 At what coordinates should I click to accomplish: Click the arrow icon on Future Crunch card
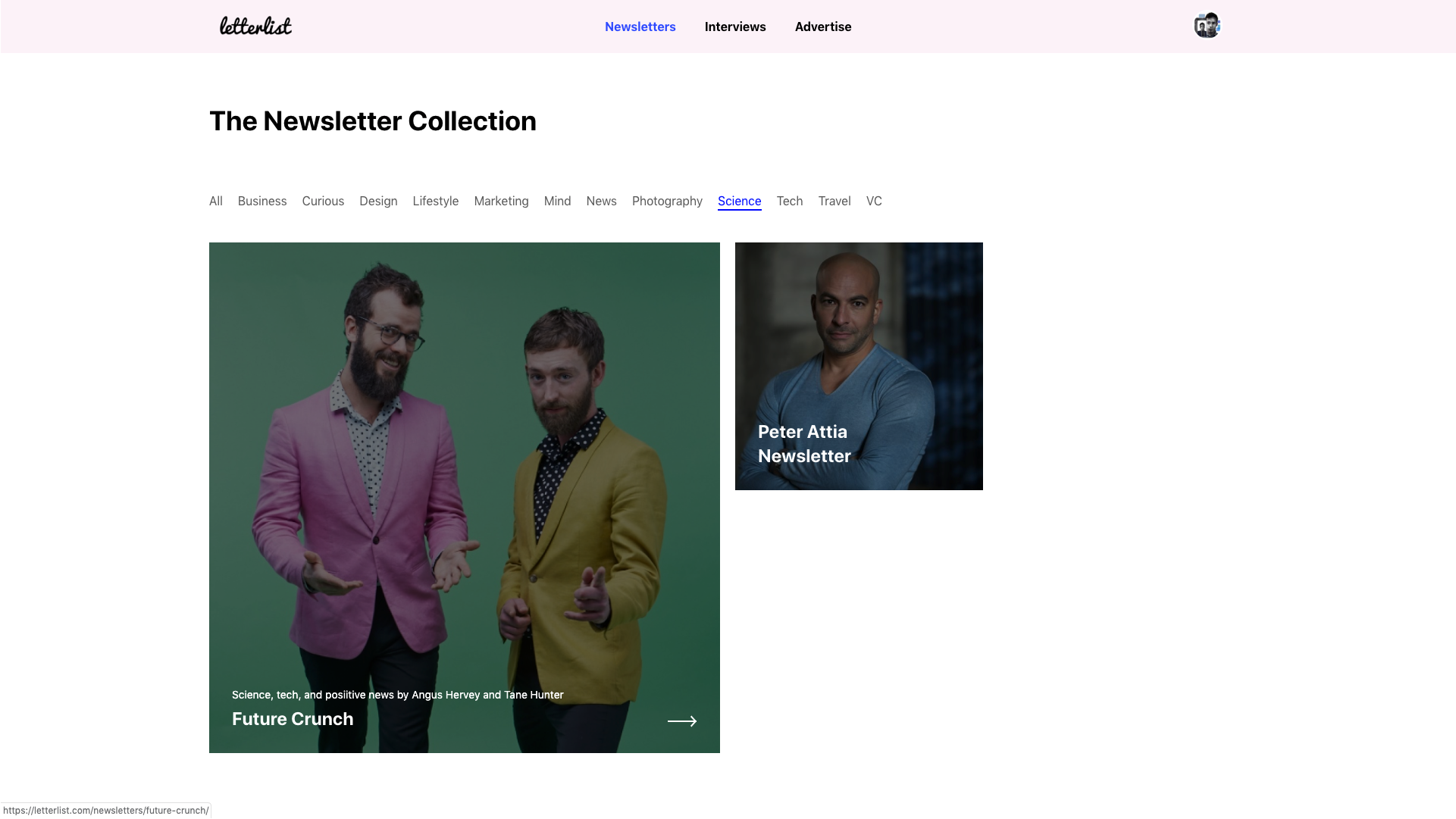[682, 720]
